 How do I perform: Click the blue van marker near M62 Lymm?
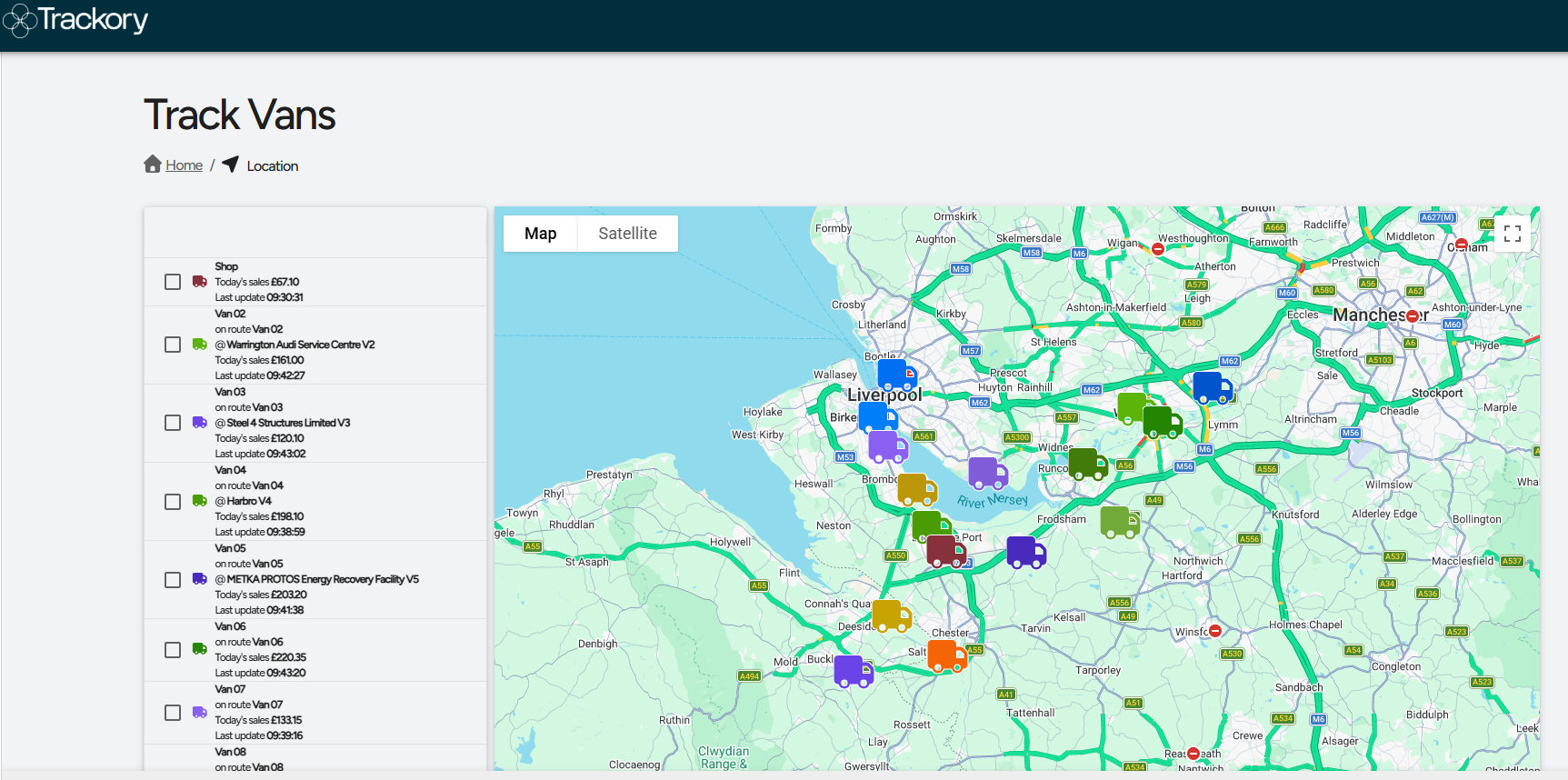pos(1213,387)
